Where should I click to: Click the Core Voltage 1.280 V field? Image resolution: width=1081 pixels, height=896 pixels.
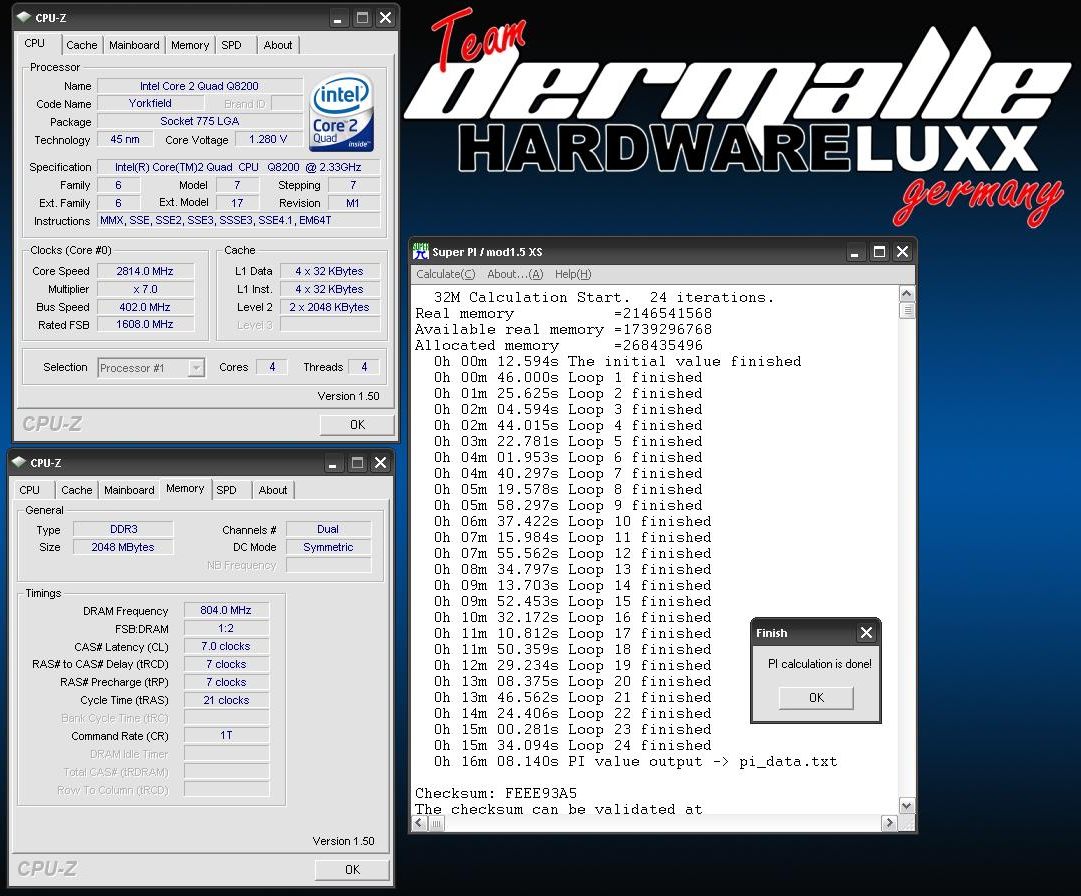[x=268, y=139]
